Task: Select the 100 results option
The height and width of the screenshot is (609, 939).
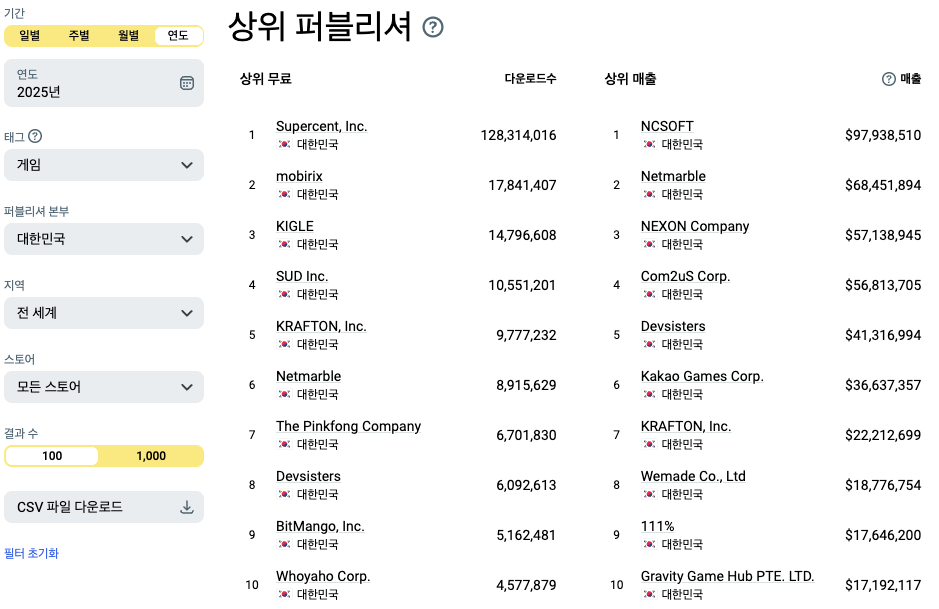Action: [x=50, y=455]
